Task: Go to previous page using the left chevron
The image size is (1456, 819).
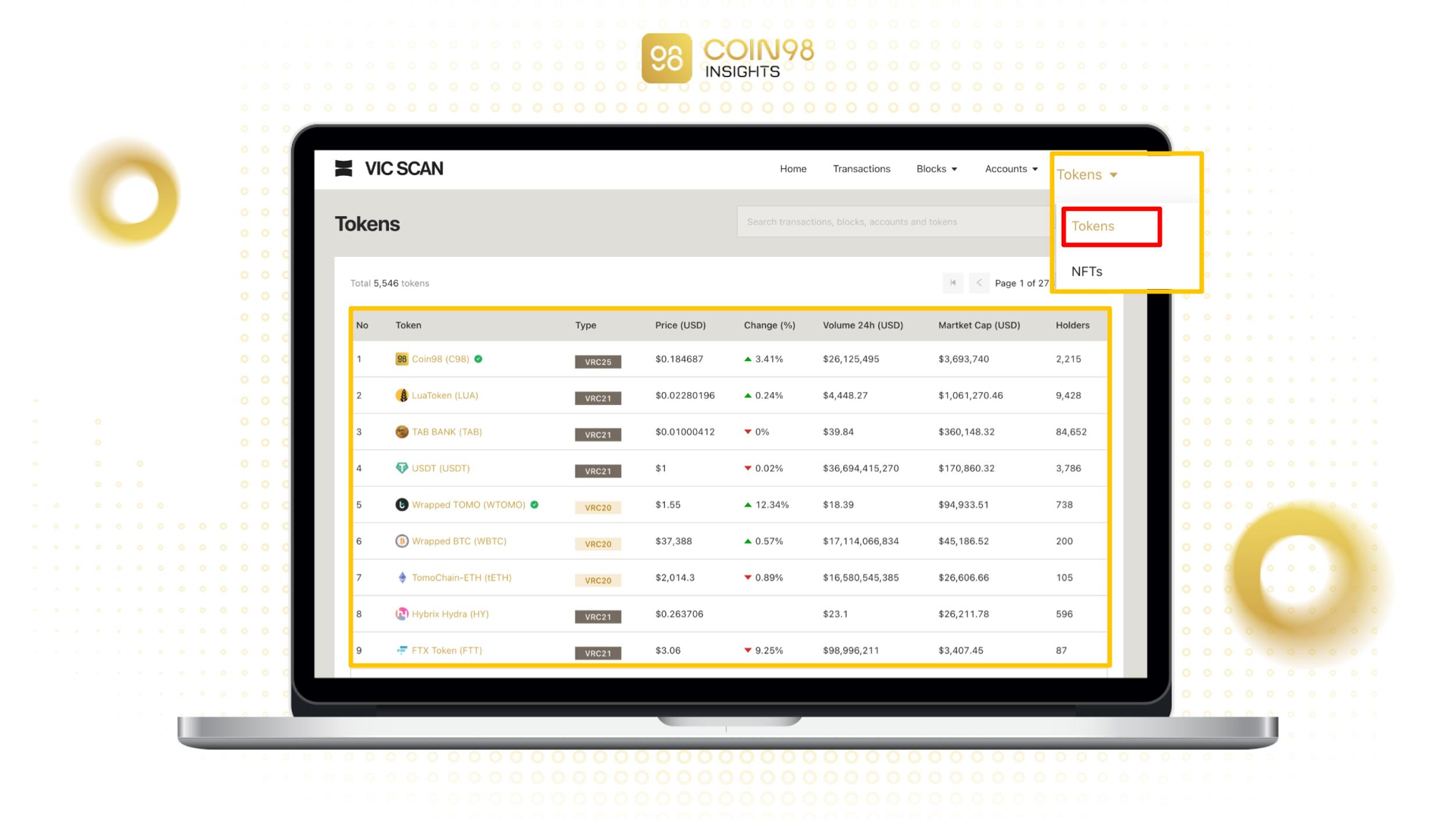Action: pyautogui.click(x=979, y=283)
